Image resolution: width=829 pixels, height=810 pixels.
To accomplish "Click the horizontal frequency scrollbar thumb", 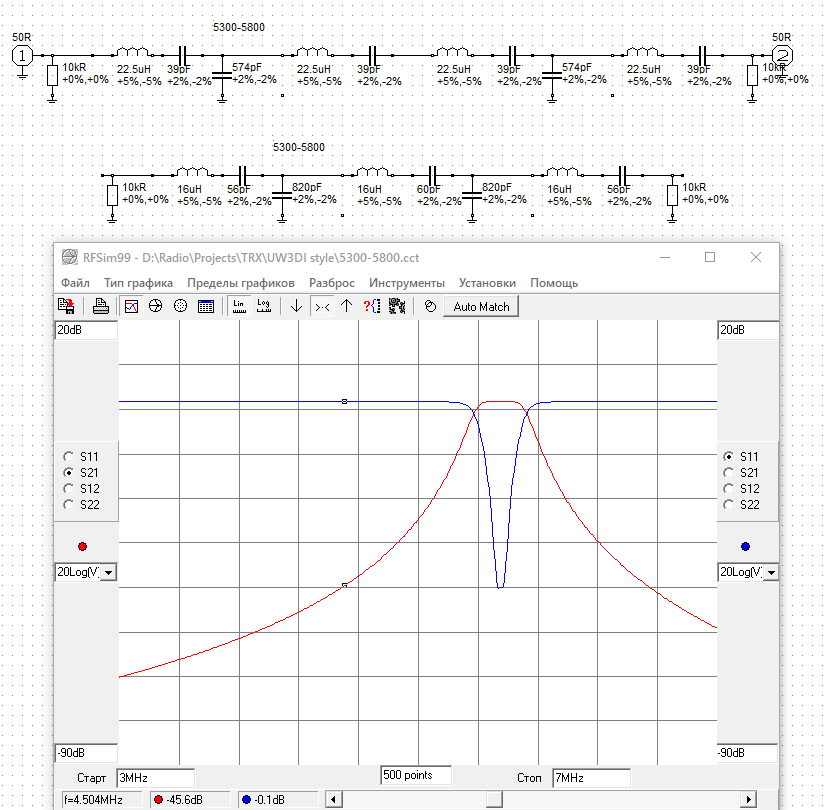I will pos(492,800).
